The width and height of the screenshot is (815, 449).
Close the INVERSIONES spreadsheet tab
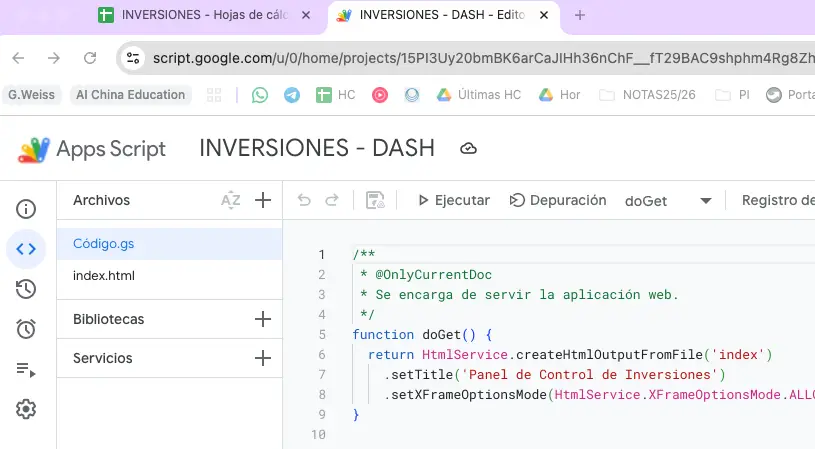click(306, 15)
